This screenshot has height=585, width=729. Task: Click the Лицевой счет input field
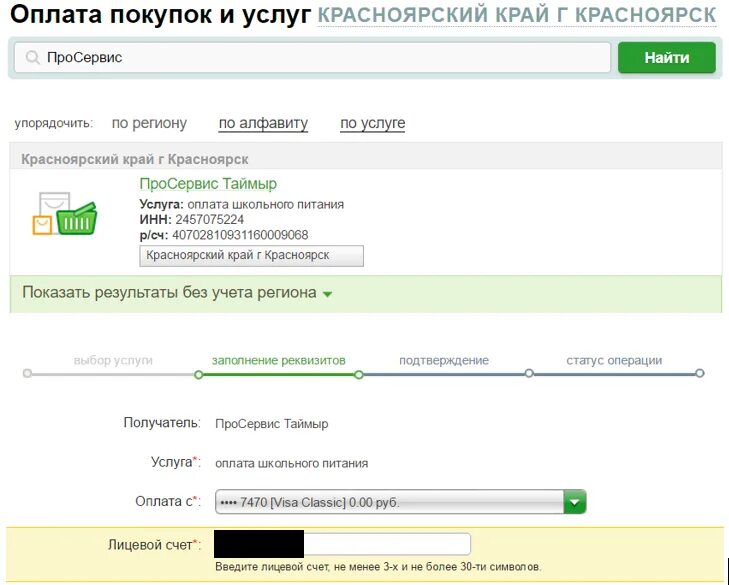[x=342, y=544]
